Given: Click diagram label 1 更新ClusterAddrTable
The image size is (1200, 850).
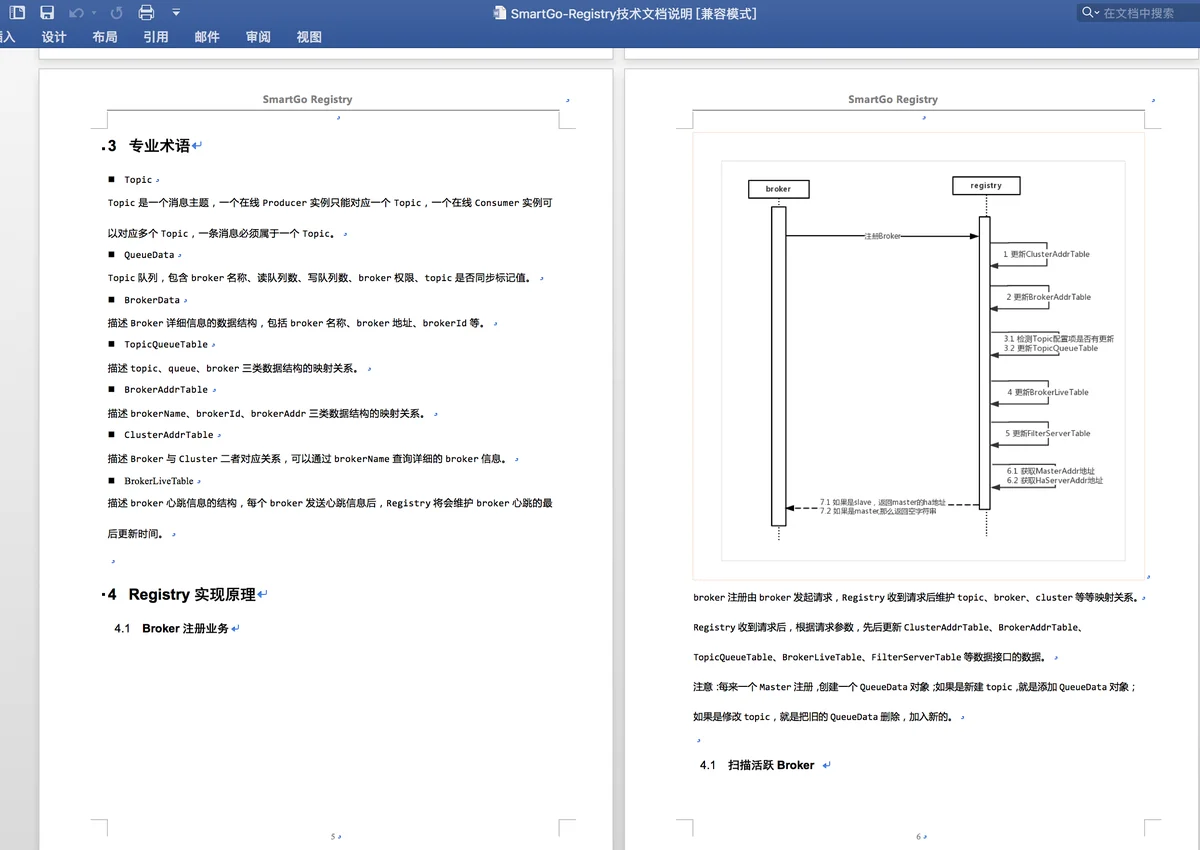Looking at the screenshot, I should pos(1046,254).
